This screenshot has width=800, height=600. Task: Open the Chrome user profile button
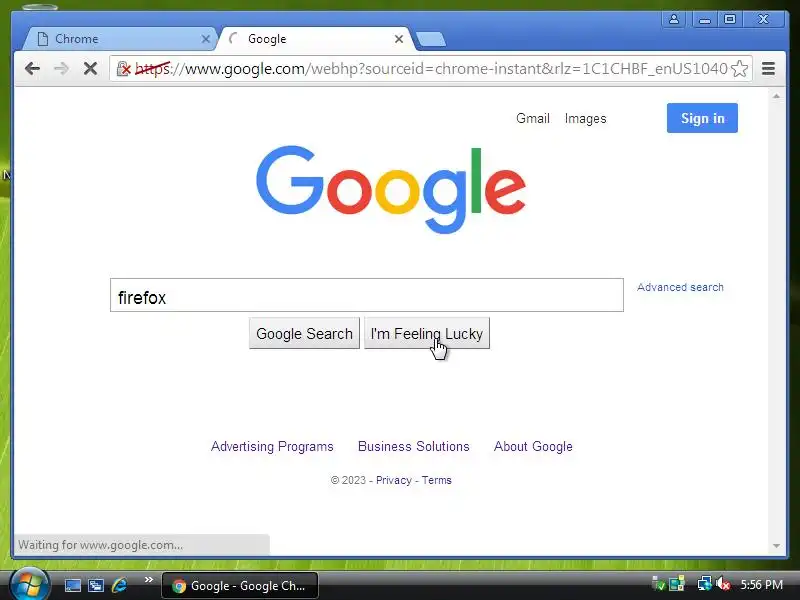(x=673, y=19)
